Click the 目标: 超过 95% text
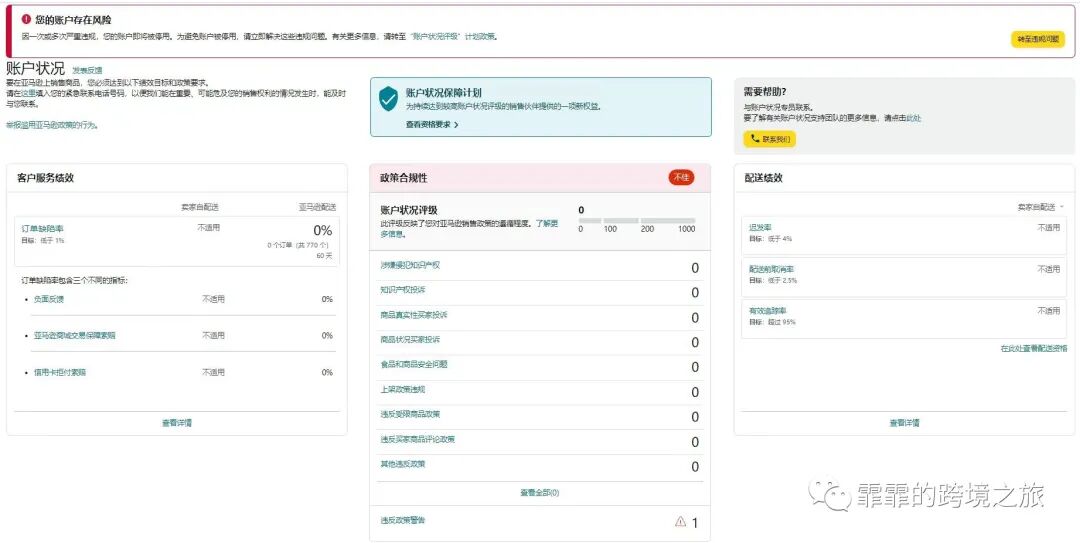Screen dimensions: 1080x543 (772, 322)
